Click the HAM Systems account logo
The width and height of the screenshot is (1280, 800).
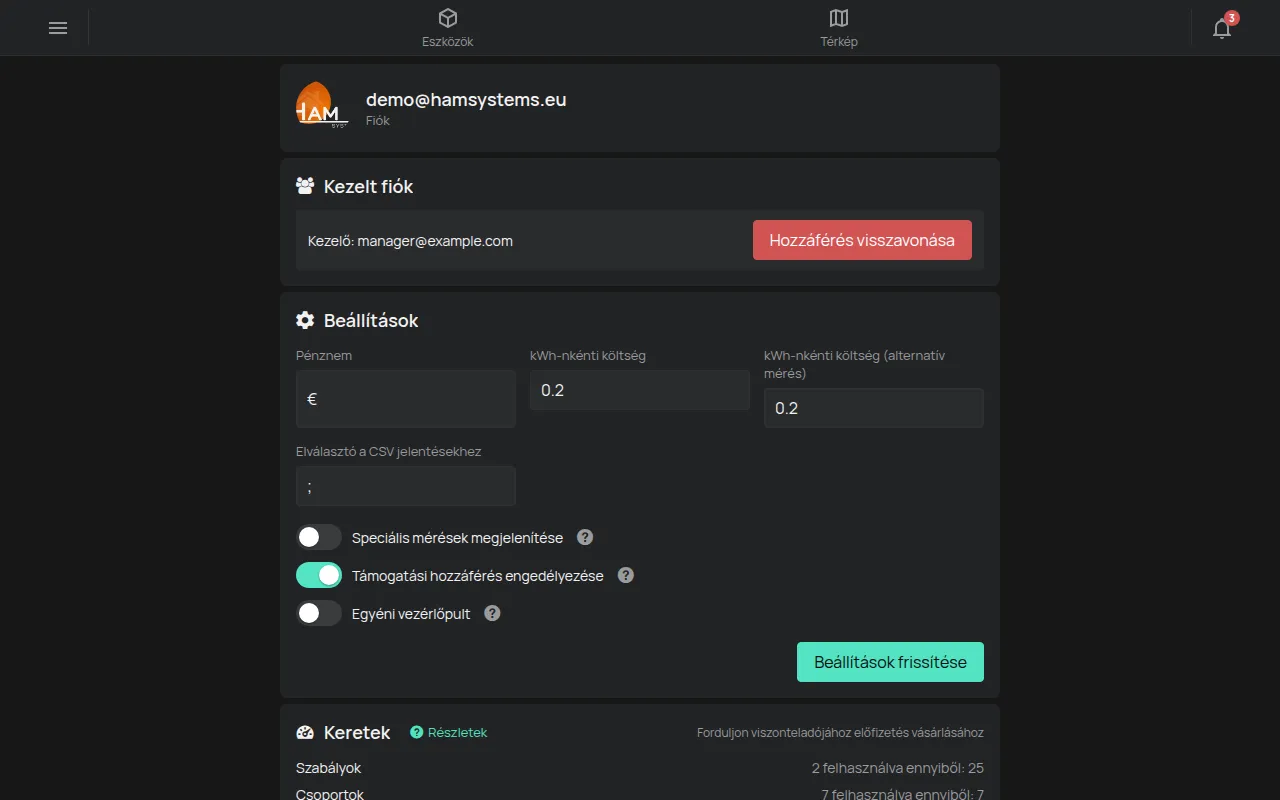tap(322, 104)
